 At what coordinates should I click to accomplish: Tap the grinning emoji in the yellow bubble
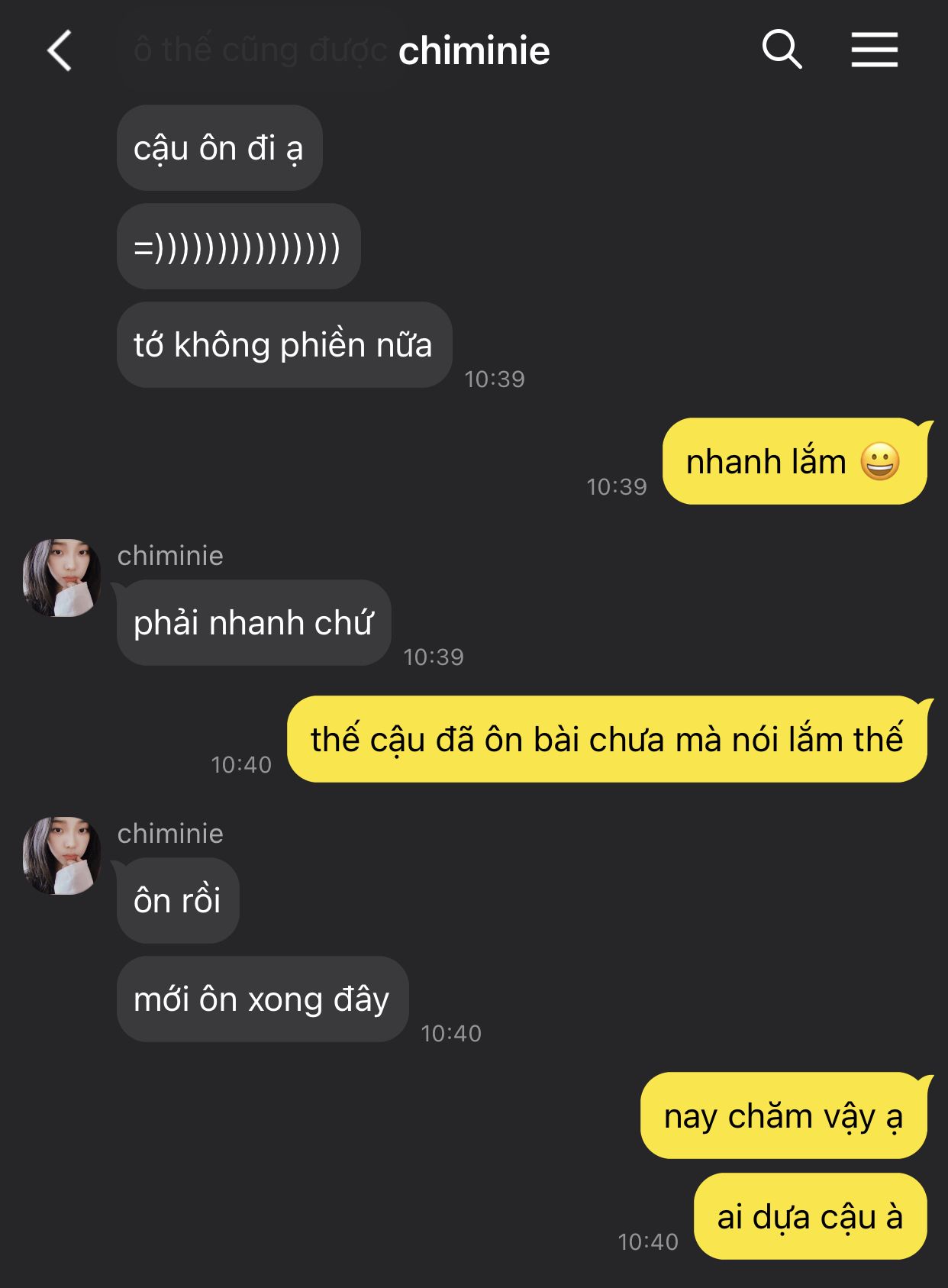[880, 461]
